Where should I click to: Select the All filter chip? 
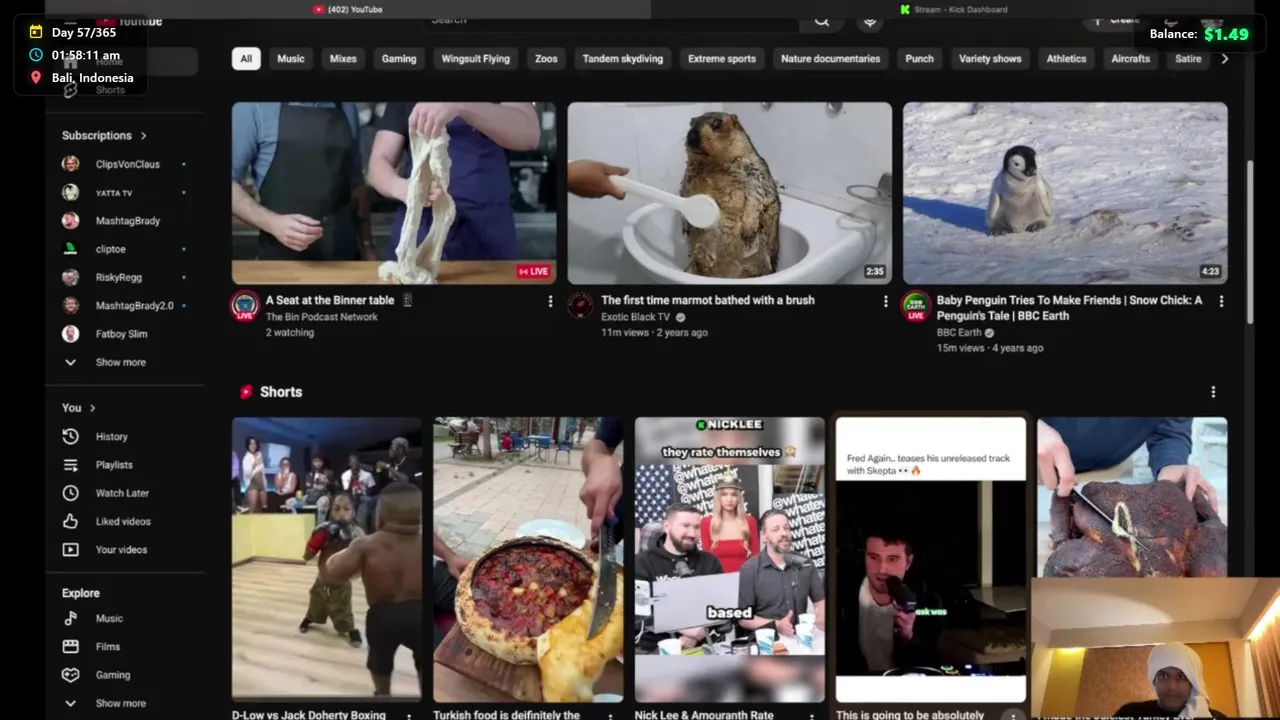point(246,59)
